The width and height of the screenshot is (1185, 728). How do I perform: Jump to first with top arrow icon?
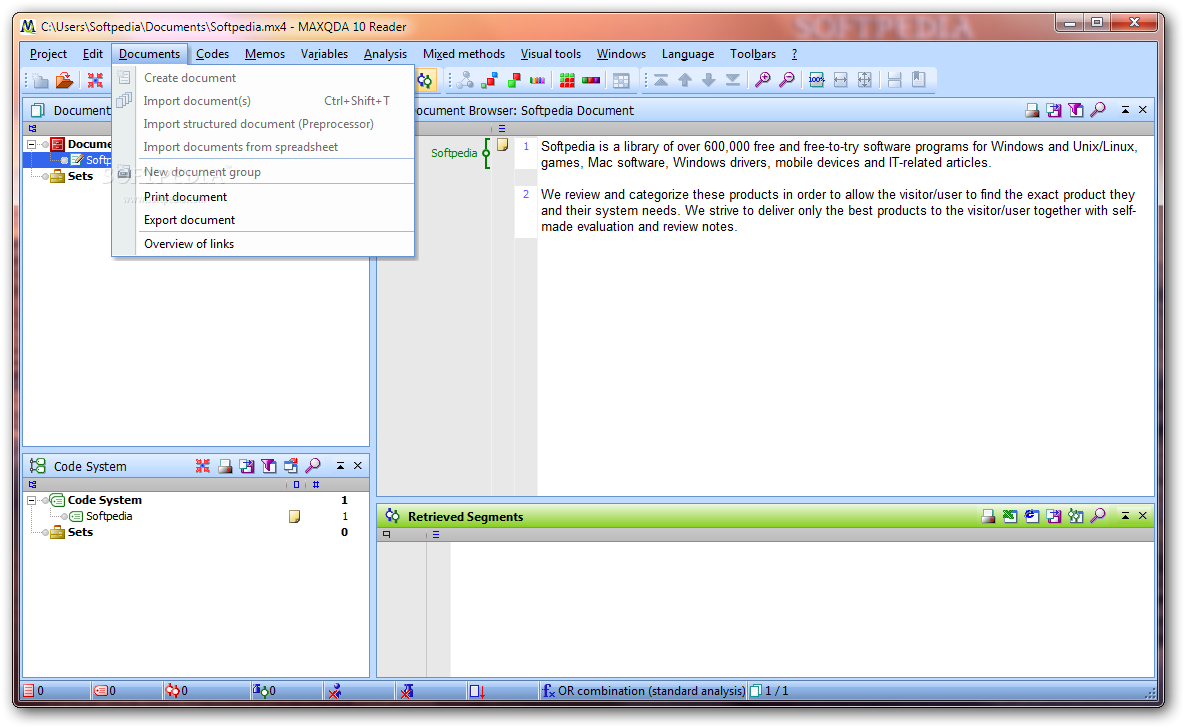[x=661, y=80]
